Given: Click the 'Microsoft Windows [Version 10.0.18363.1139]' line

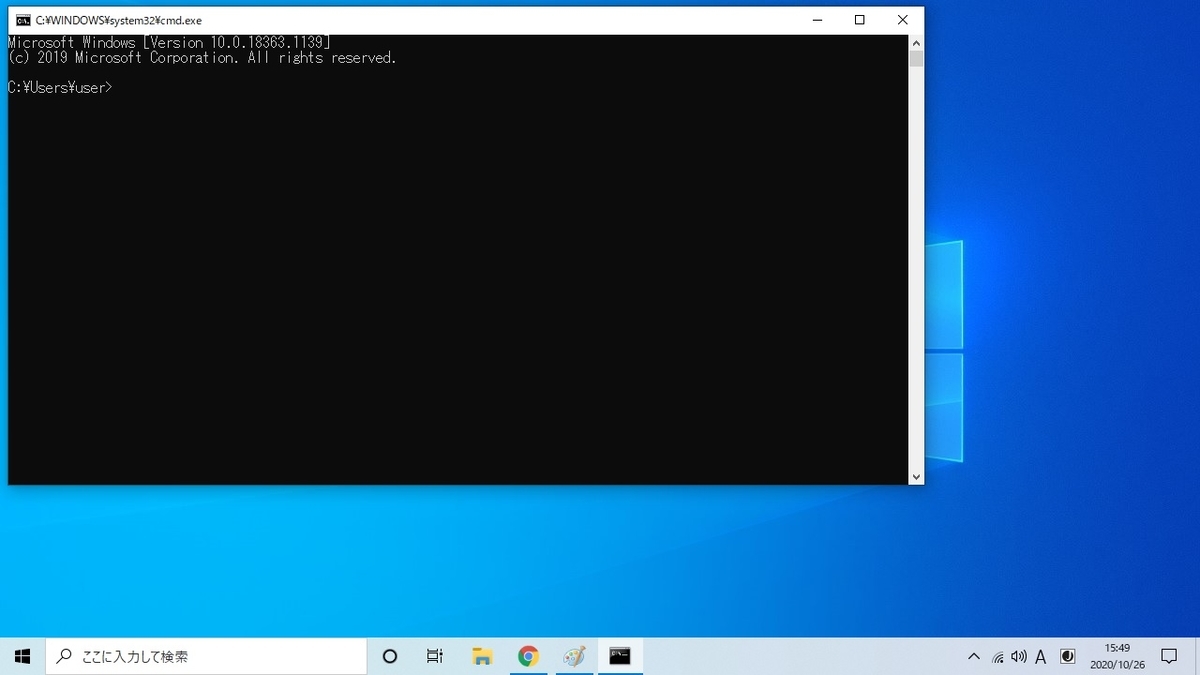Looking at the screenshot, I should pos(169,43).
